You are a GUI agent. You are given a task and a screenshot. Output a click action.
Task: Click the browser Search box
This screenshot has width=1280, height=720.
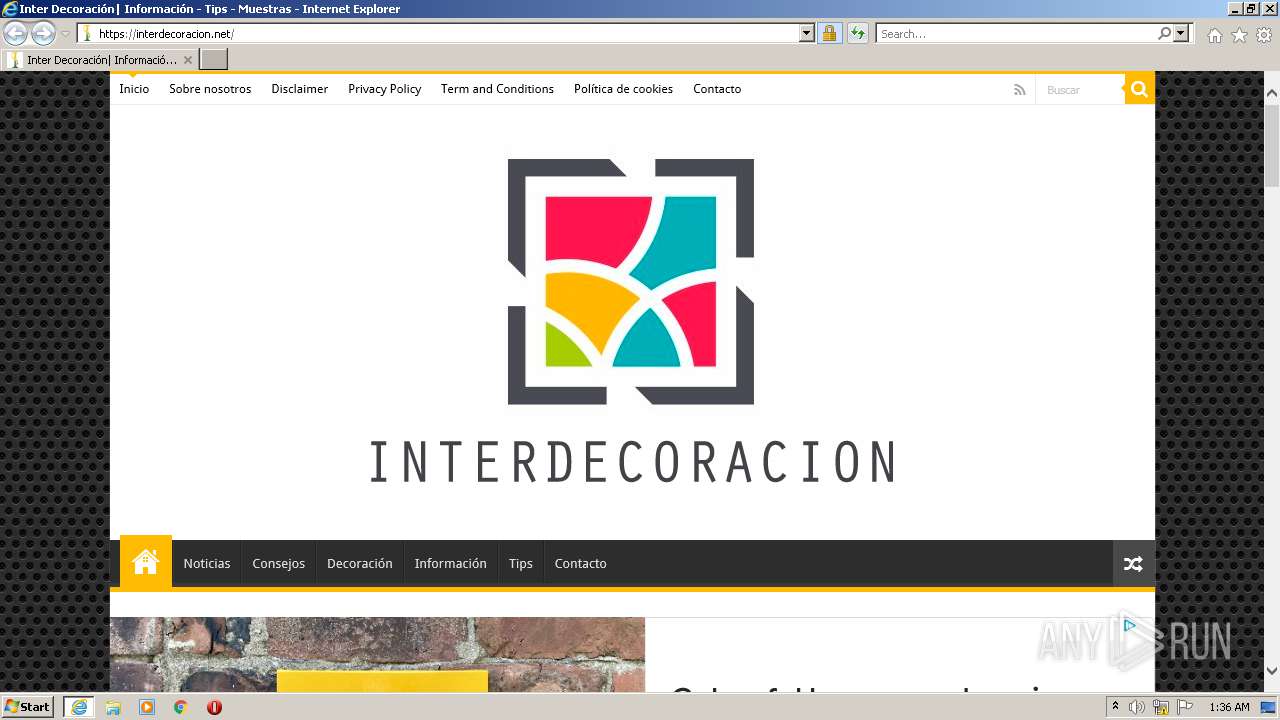[x=1016, y=33]
